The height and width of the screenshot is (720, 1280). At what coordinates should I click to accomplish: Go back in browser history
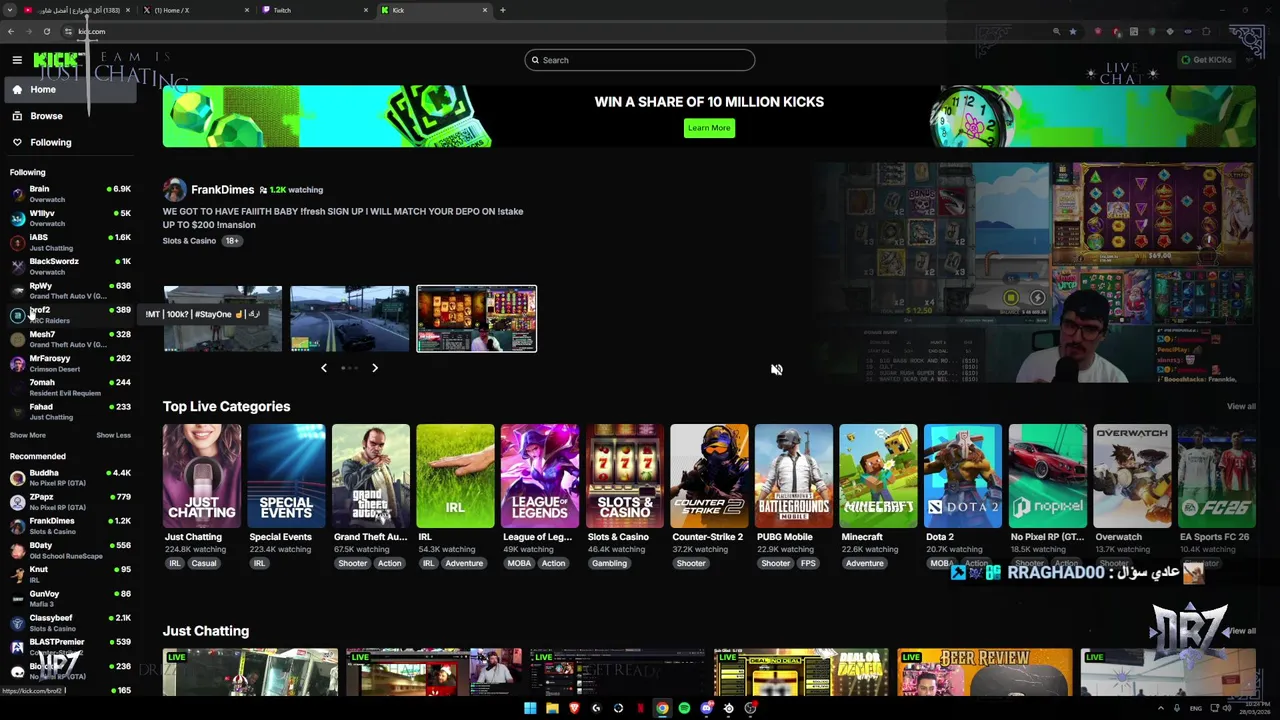point(11,32)
